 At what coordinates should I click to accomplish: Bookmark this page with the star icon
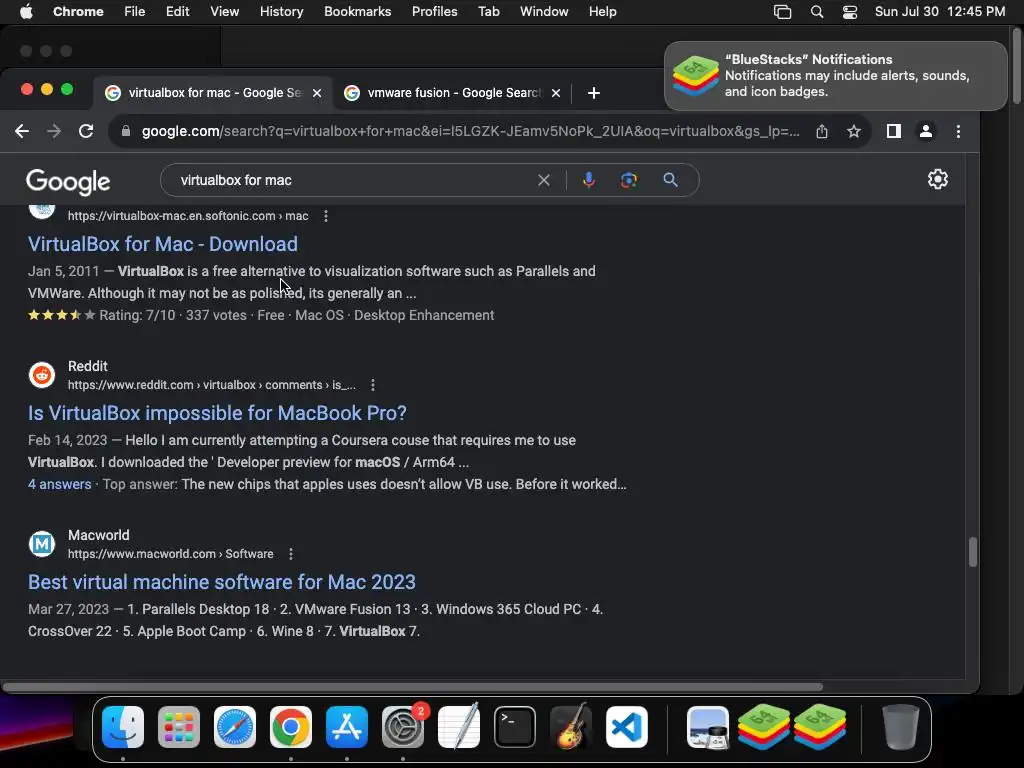854,131
